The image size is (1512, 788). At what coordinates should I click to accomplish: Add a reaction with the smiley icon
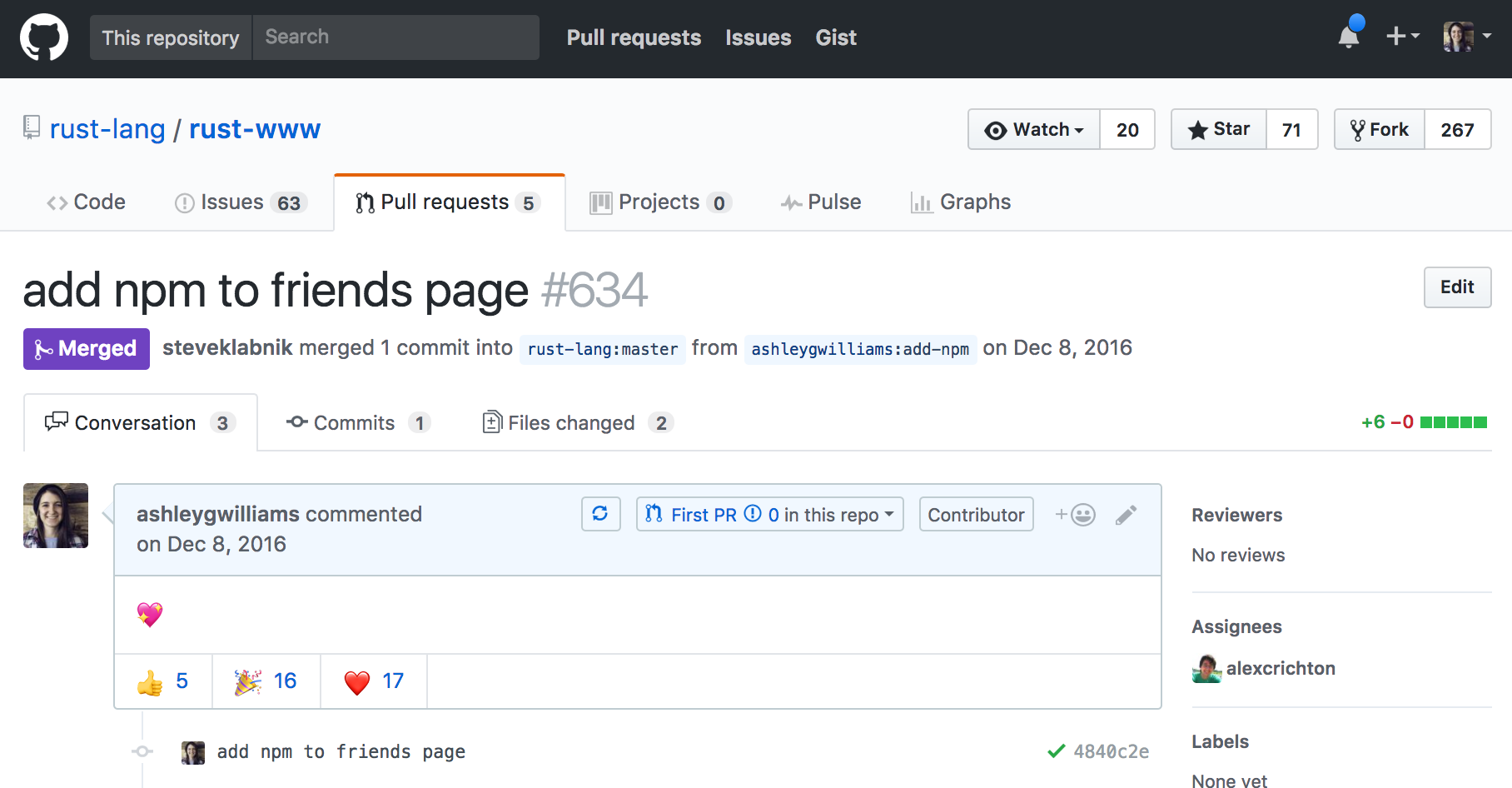[1076, 515]
